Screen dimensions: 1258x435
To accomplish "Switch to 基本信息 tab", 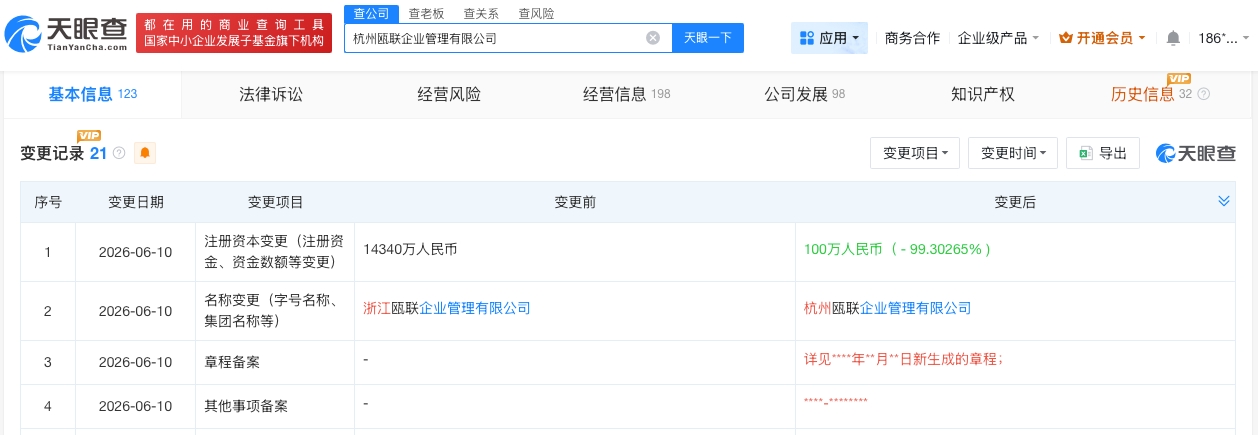I will coord(92,94).
